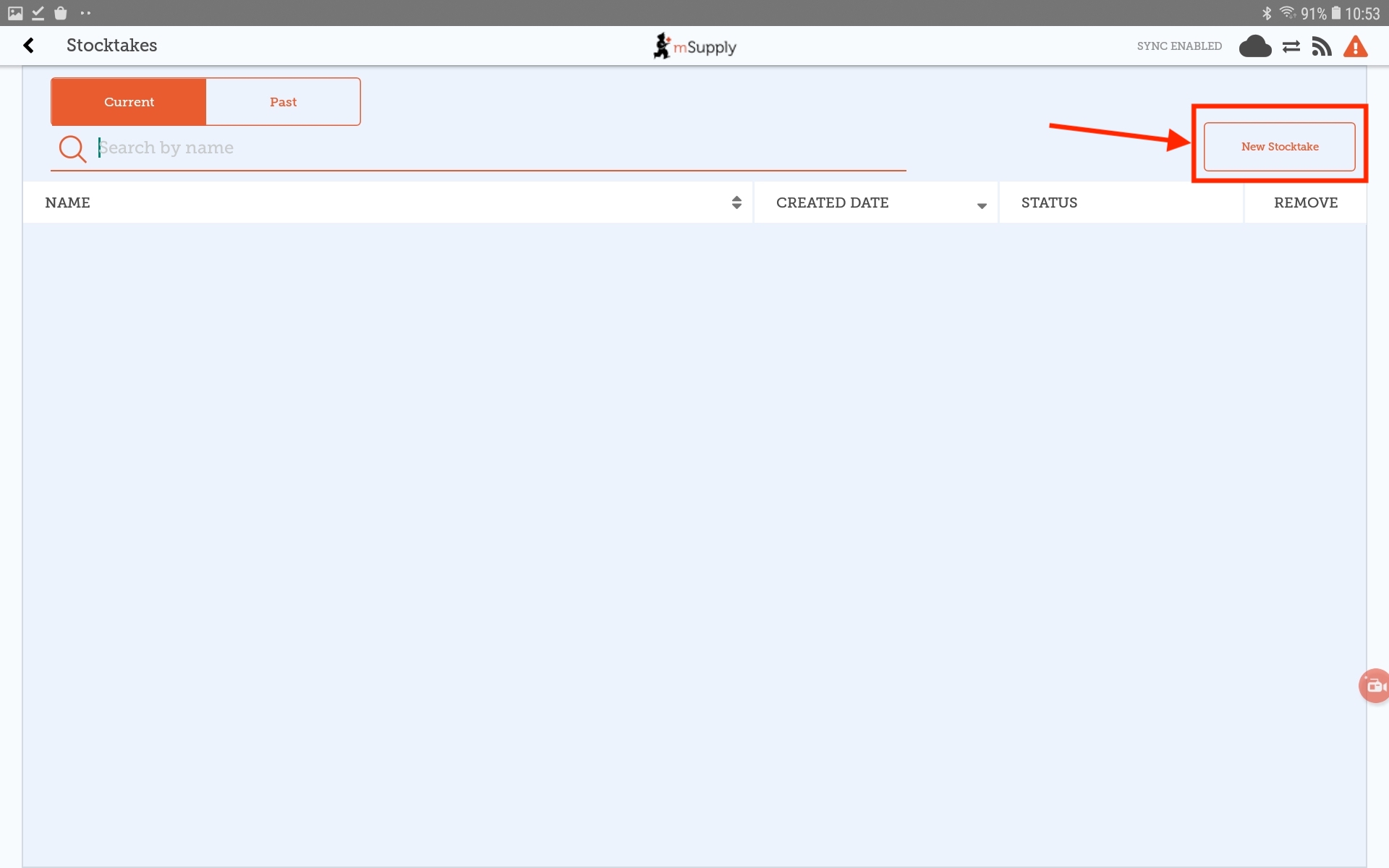
Task: Click the orange warning triangle icon
Action: (x=1355, y=47)
